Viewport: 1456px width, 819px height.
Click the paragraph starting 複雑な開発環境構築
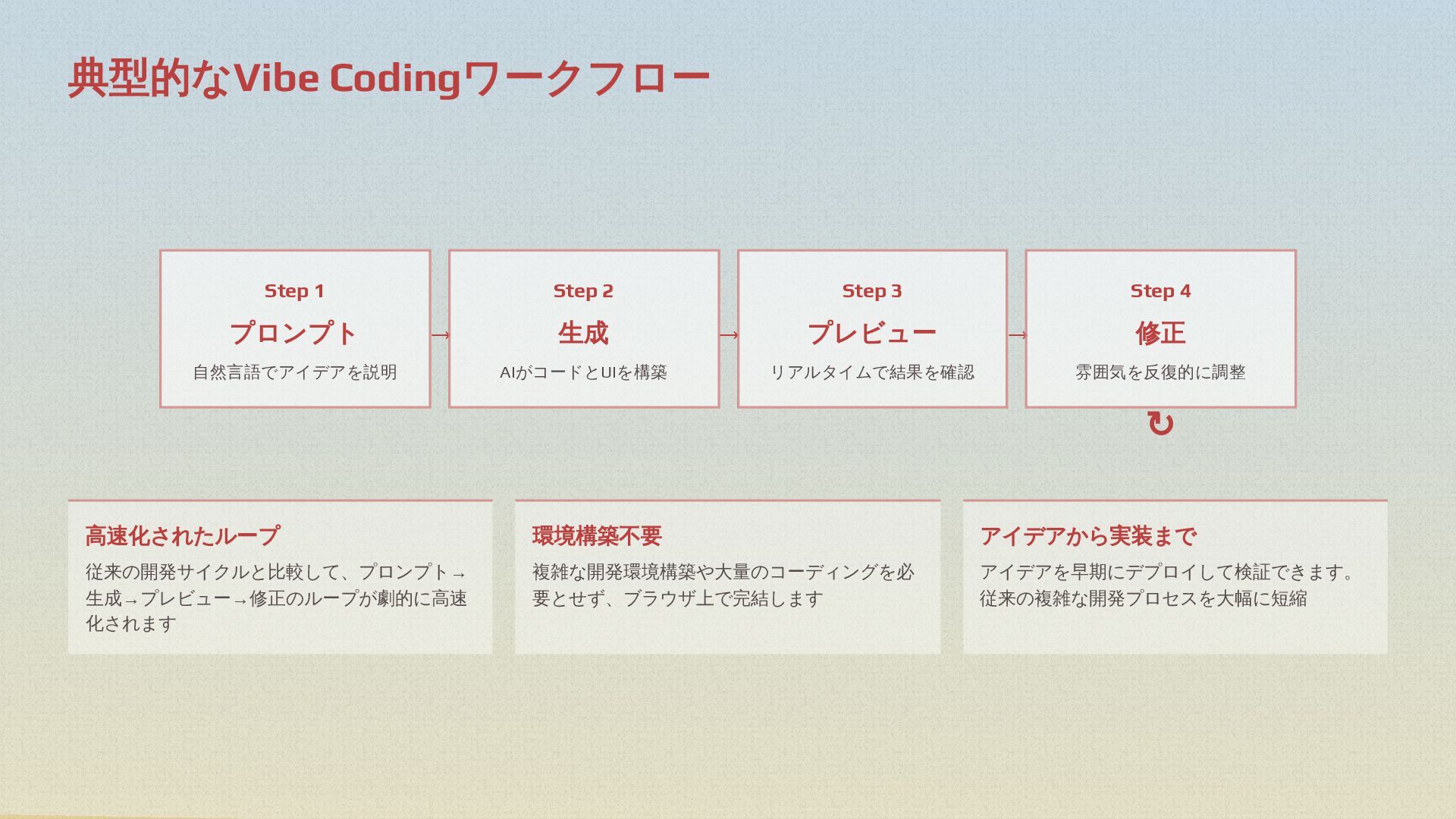pyautogui.click(x=723, y=585)
